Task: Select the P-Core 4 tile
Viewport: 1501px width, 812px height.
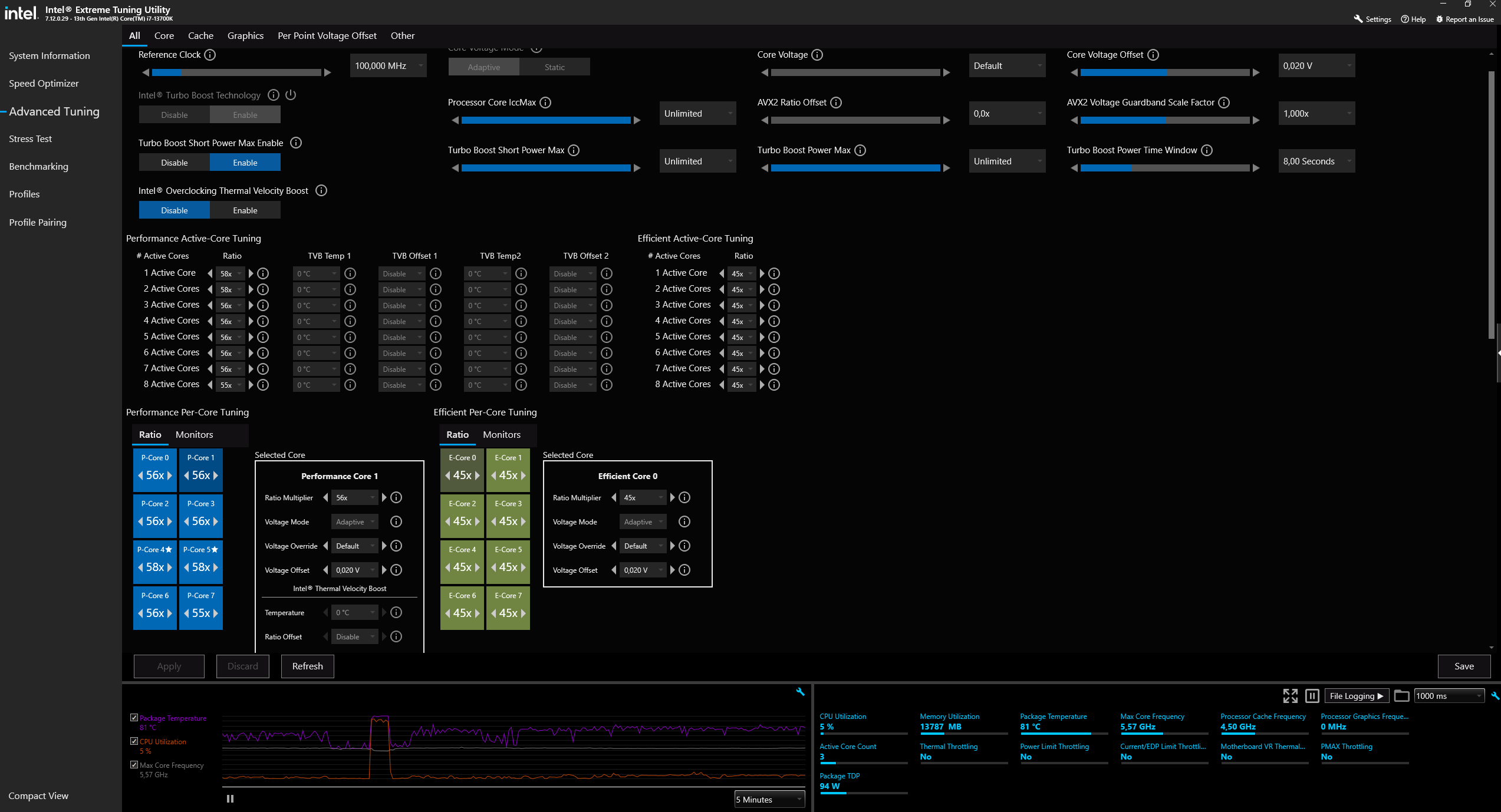Action: [155, 561]
